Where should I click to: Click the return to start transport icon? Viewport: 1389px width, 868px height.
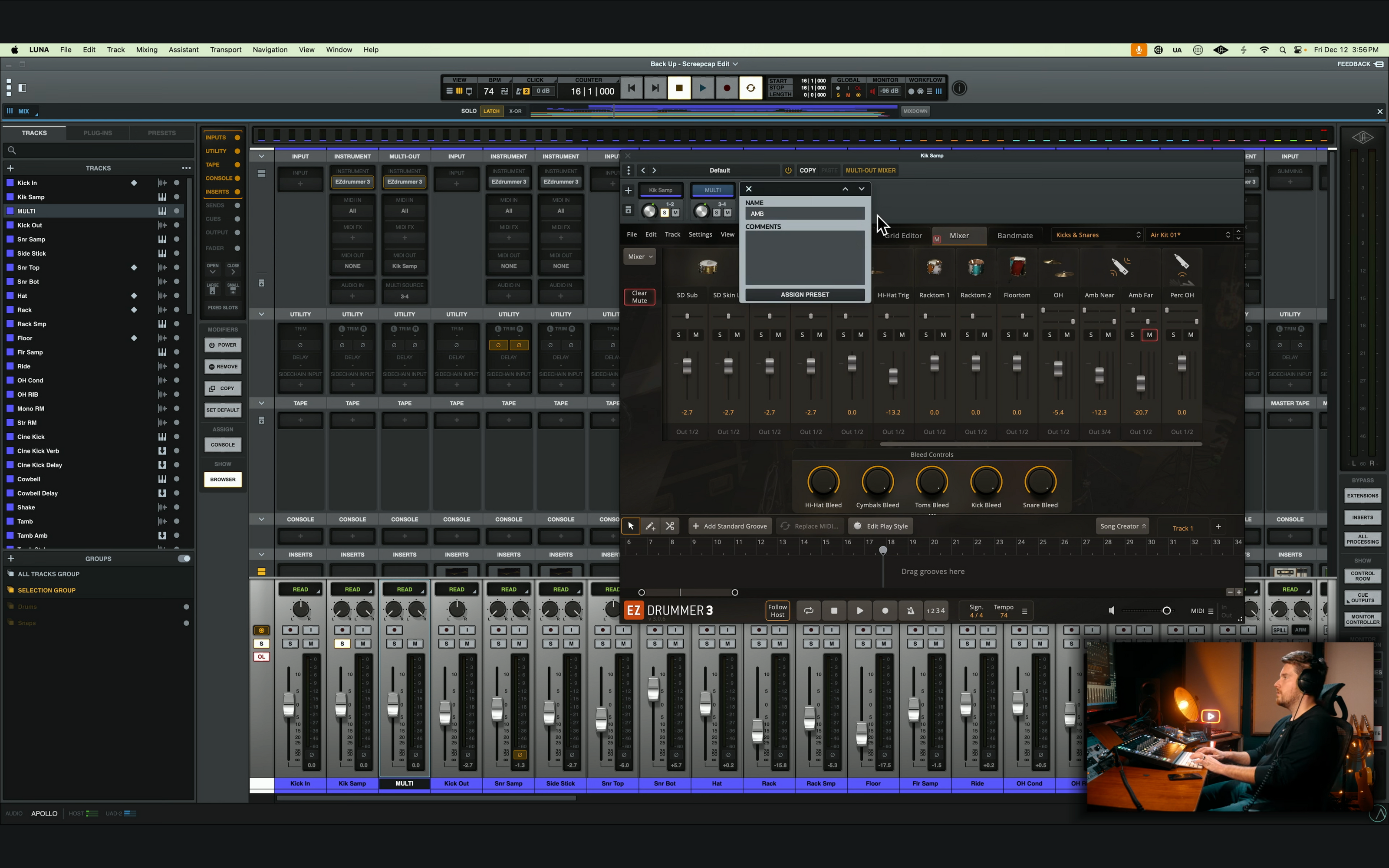tap(632, 89)
